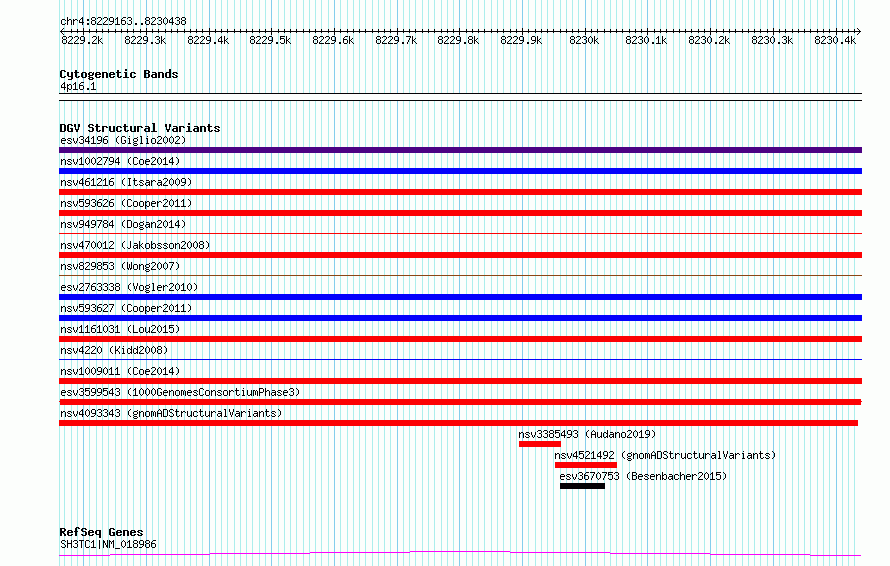
Task: Open esv3599543 (1000GenomesConsortiumPhase3) label
Action: click(180, 392)
